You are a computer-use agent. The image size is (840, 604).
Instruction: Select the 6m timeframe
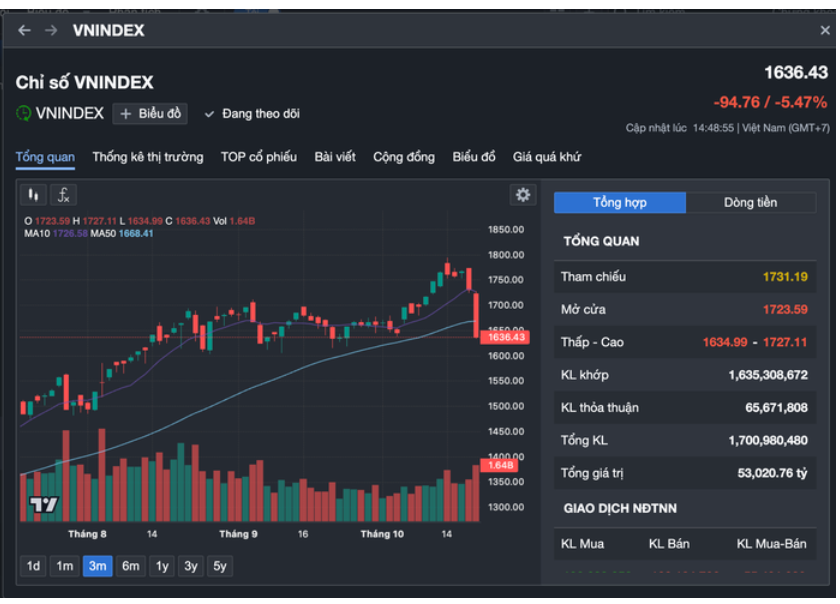131,566
